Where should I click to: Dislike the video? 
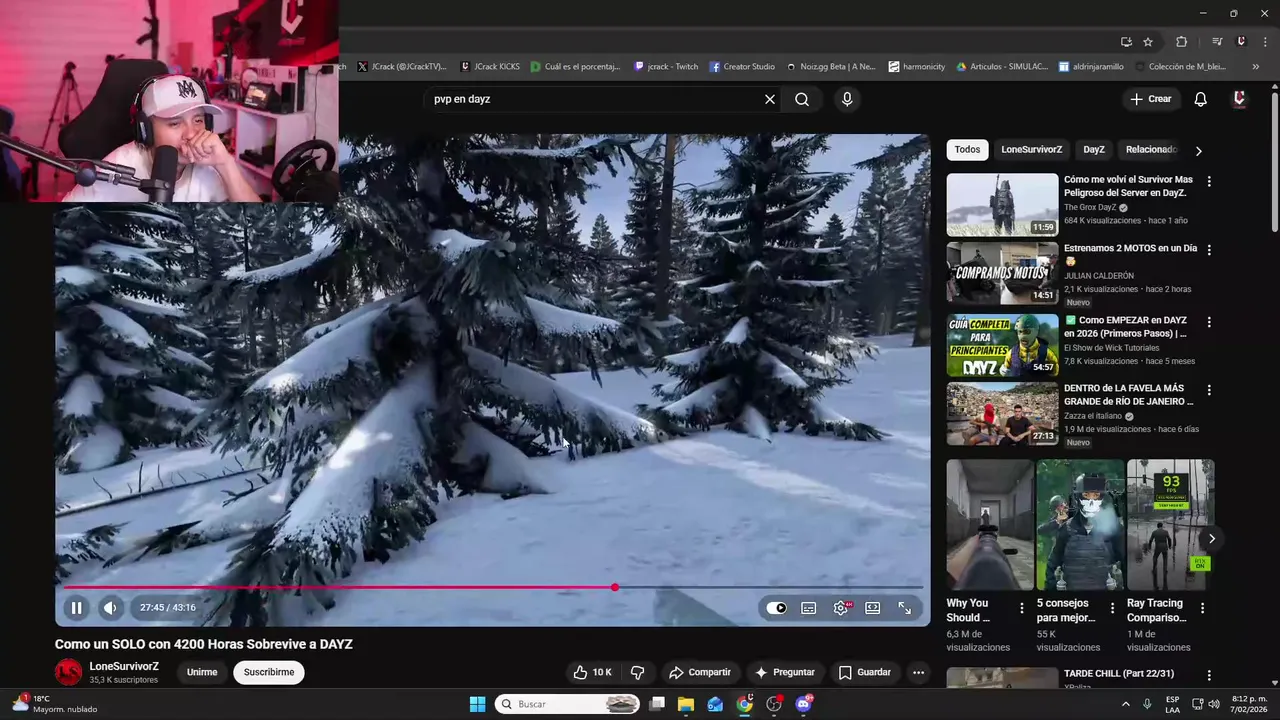tap(637, 673)
